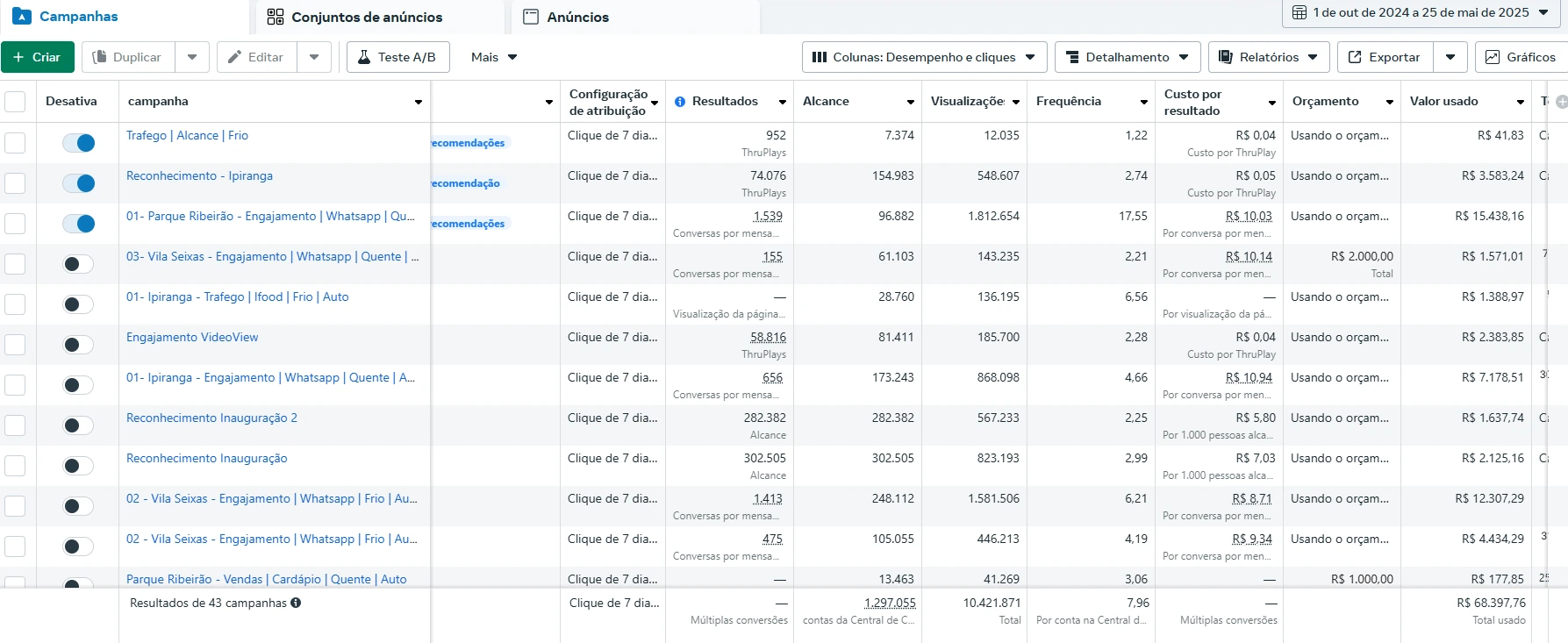Sort by the Orçamento column header
Screen dimensions: 1568x643
(x=1325, y=101)
